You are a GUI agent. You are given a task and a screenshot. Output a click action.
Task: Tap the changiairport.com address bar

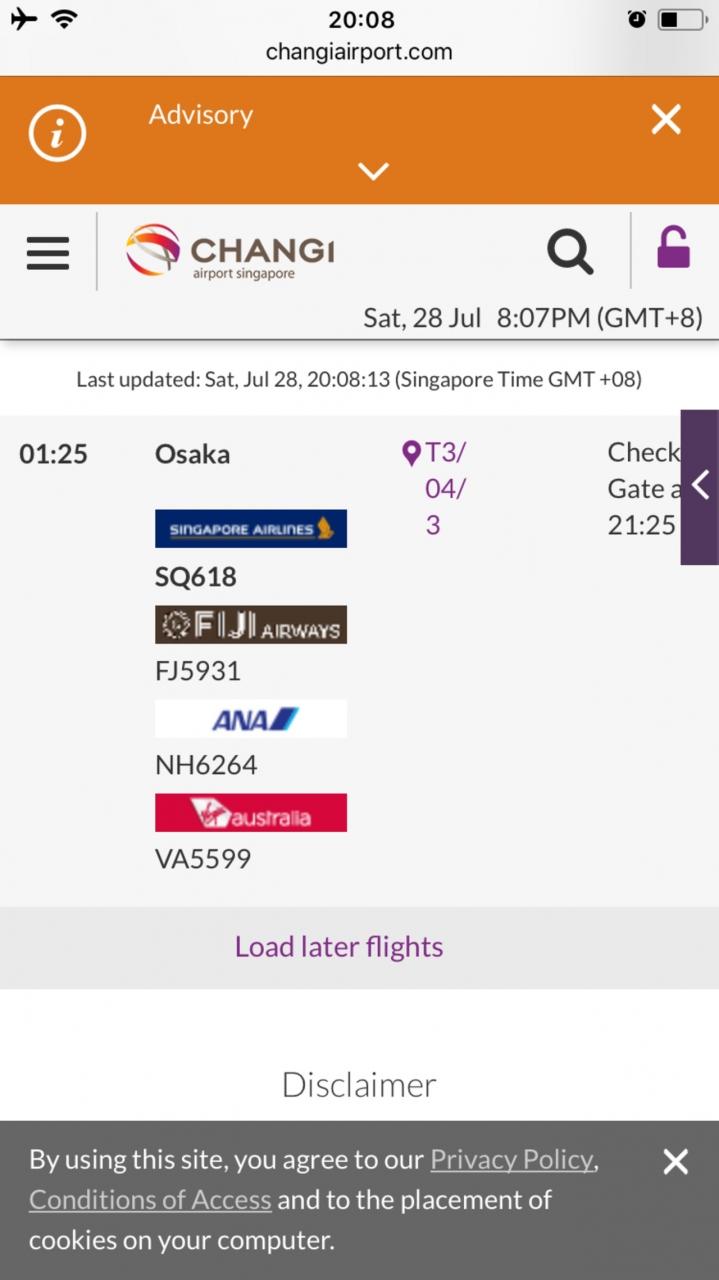(x=359, y=52)
